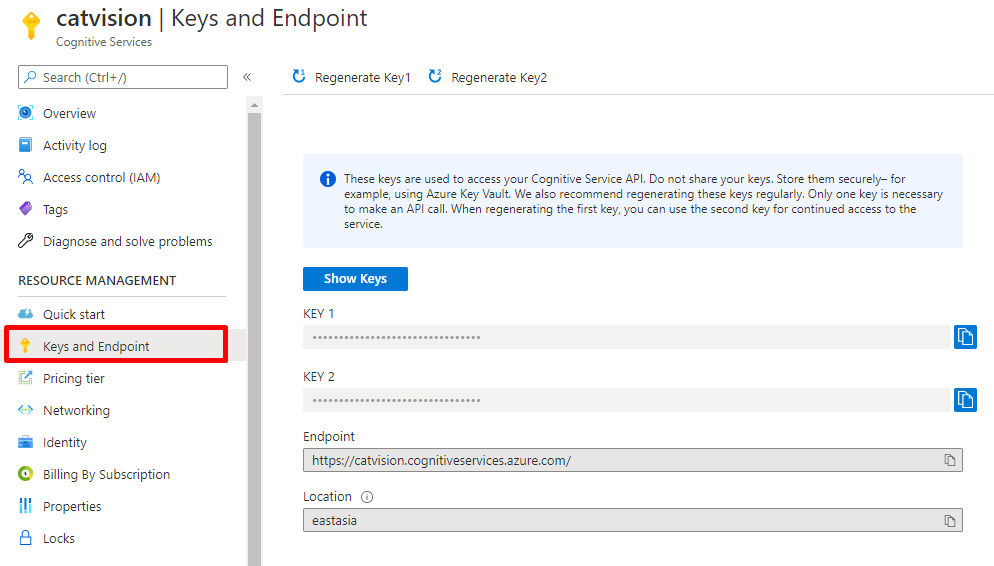Go to Activity log
This screenshot has height=566, width=994.
click(74, 145)
